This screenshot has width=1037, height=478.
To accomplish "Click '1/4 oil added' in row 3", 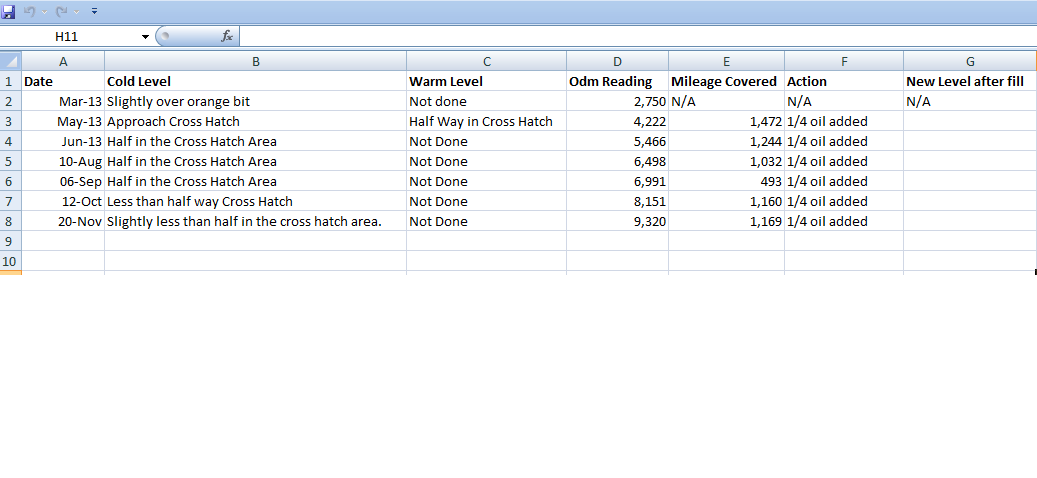I will [x=845, y=121].
